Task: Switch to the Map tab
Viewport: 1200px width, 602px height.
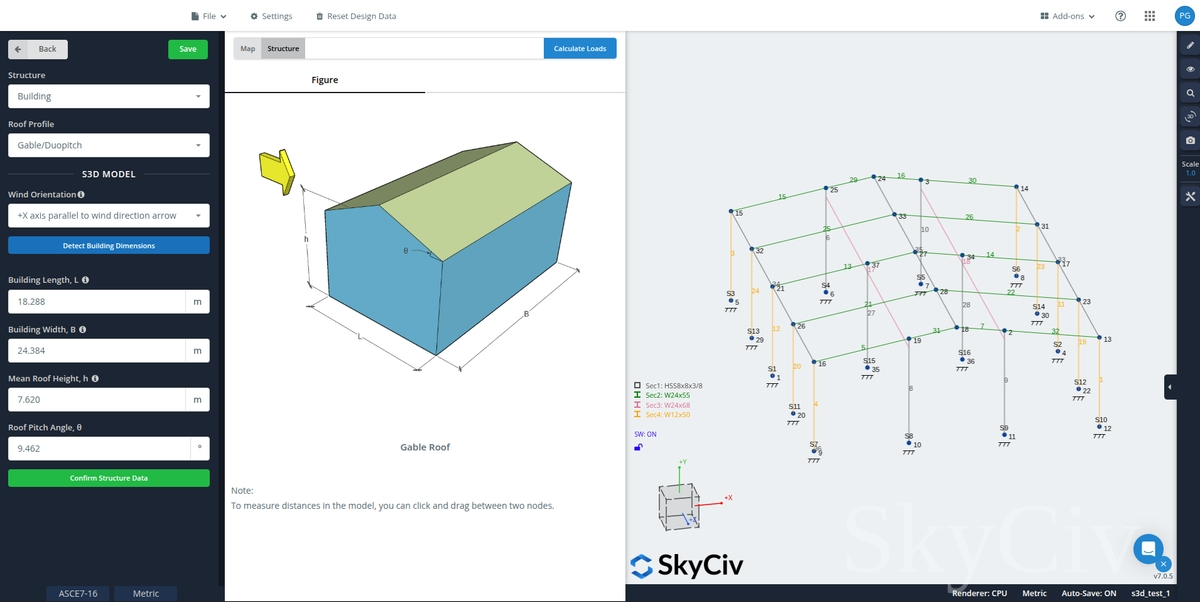Action: tap(247, 48)
